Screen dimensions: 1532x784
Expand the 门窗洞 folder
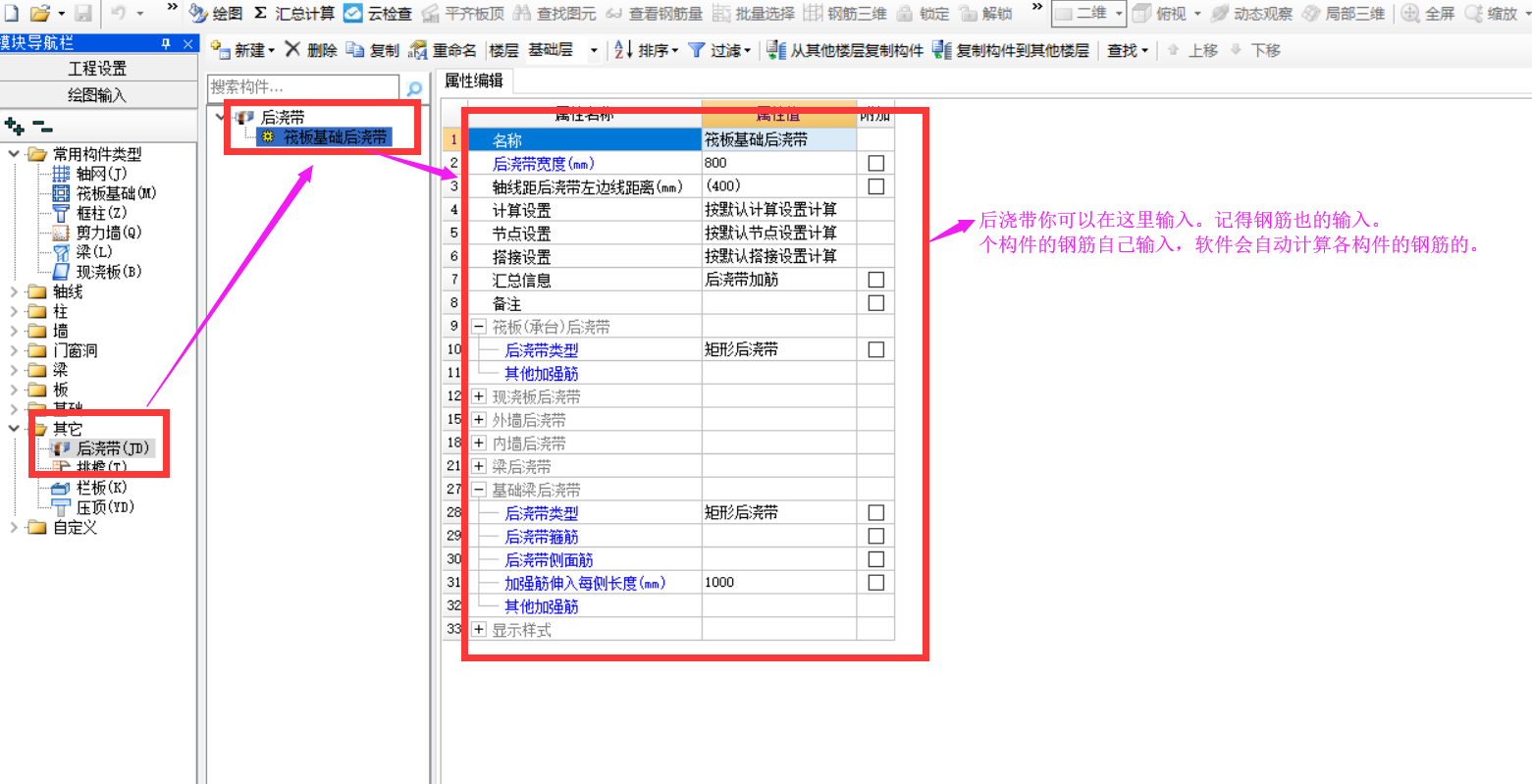click(x=14, y=350)
